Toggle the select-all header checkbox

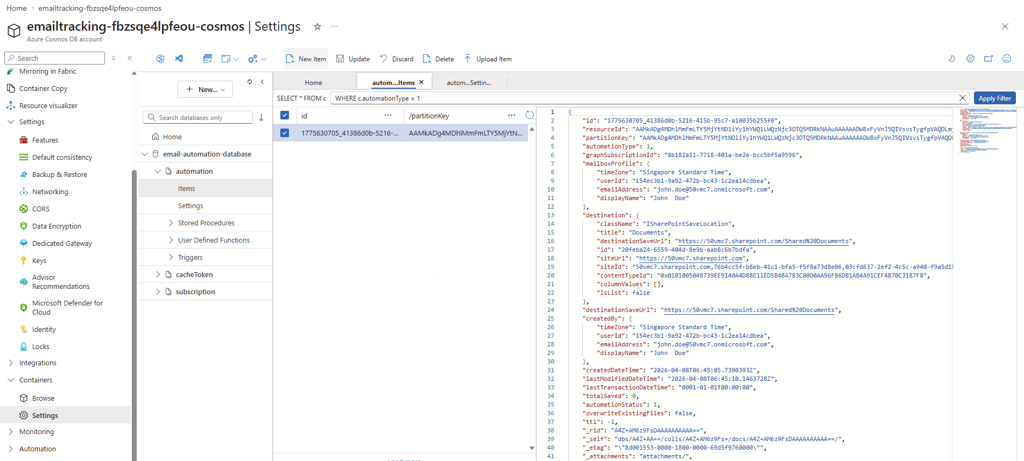click(284, 116)
